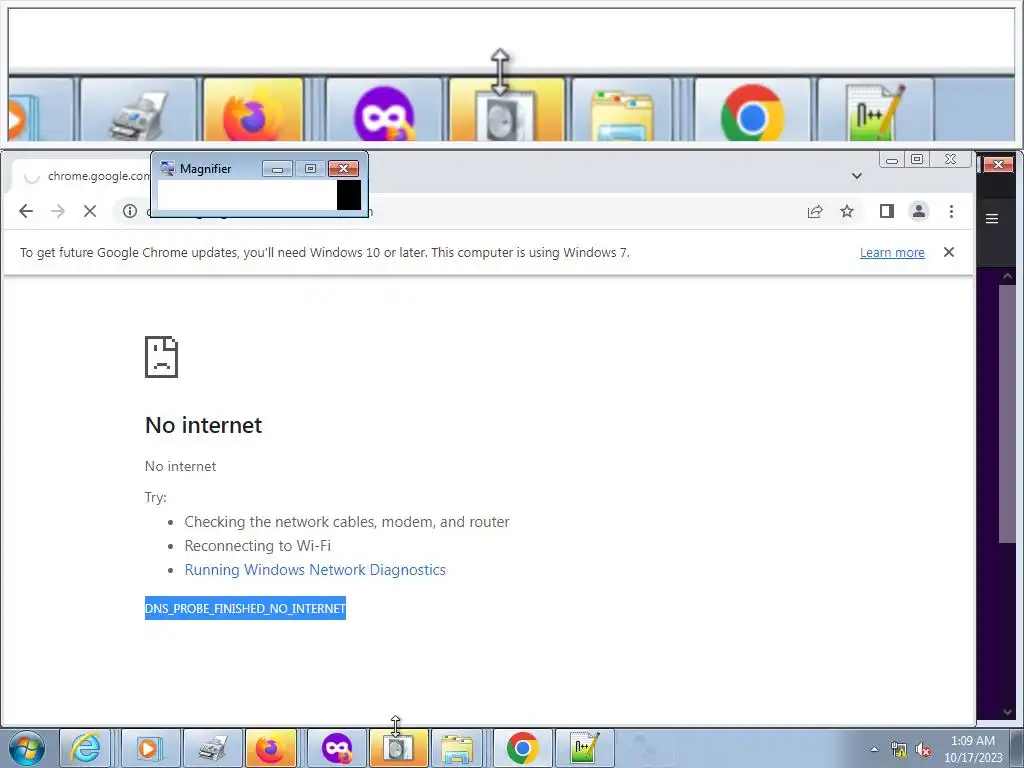The width and height of the screenshot is (1024, 768).
Task: Open the fax and scan taskbar icon
Action: coord(213,748)
